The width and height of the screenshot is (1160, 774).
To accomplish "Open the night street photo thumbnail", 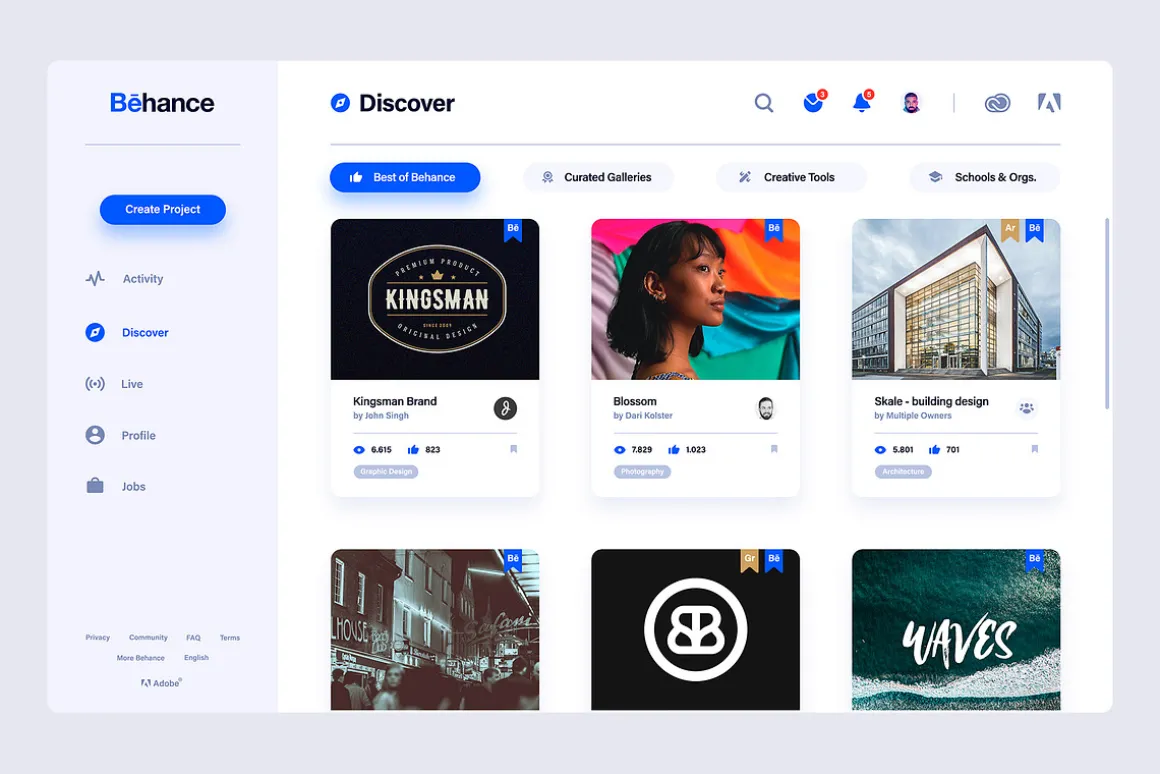I will 435,630.
